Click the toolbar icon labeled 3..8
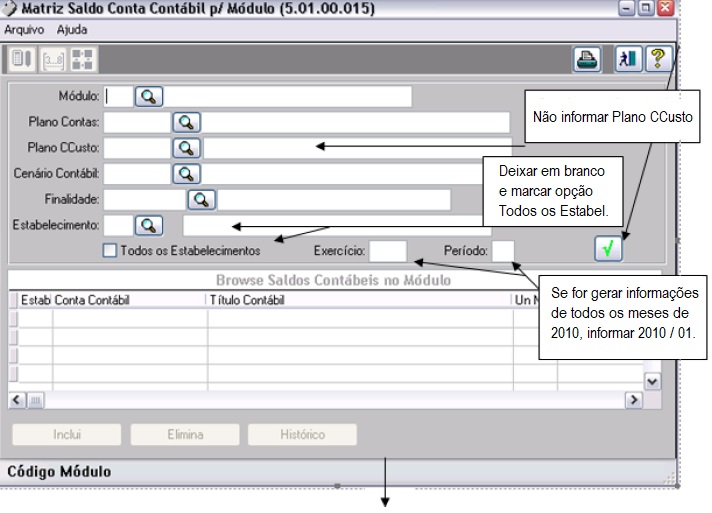 (53, 60)
